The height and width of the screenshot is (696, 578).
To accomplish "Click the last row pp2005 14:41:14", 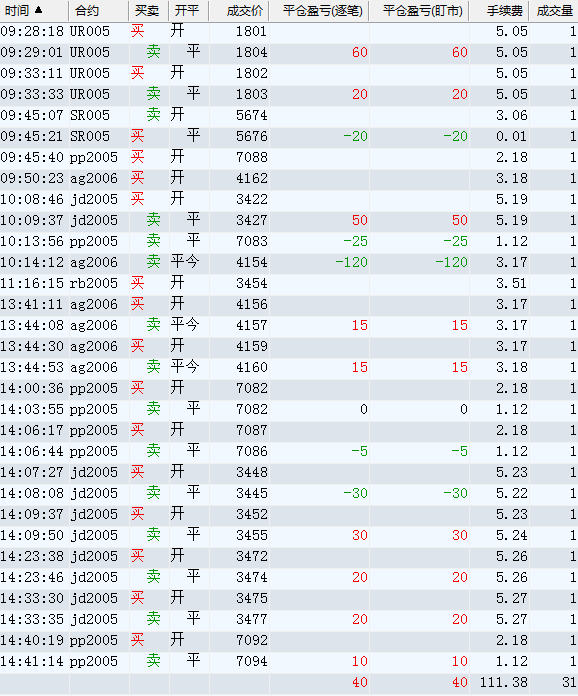I will (x=289, y=661).
